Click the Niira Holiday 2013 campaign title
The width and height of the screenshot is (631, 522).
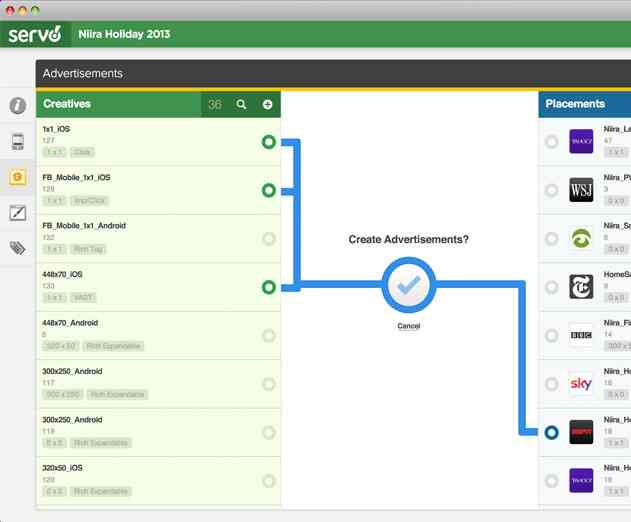124,34
